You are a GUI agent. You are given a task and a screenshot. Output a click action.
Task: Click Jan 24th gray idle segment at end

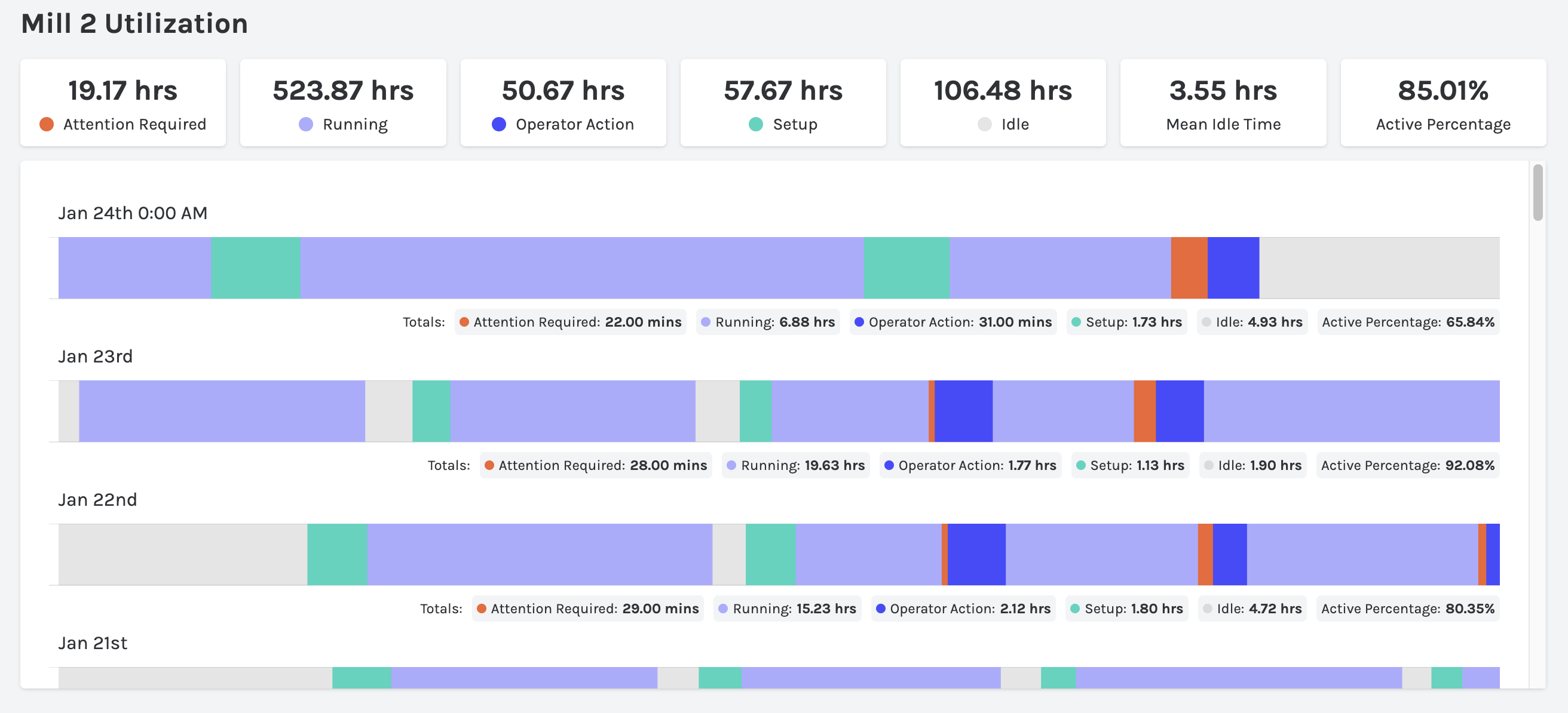pyautogui.click(x=1379, y=268)
